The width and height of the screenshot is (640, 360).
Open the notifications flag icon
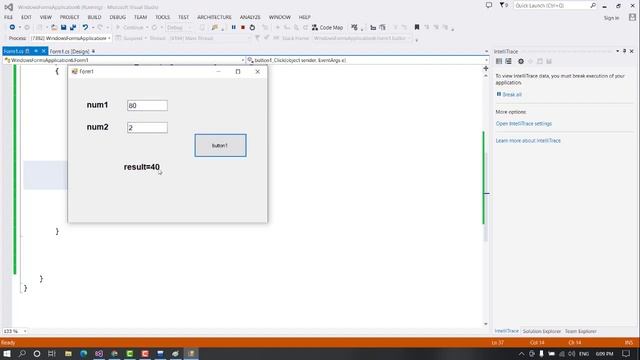pos(502,5)
